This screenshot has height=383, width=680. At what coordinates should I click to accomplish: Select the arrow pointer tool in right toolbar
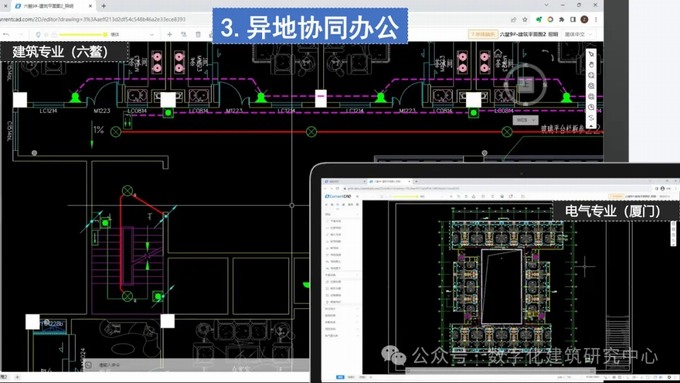[x=591, y=54]
